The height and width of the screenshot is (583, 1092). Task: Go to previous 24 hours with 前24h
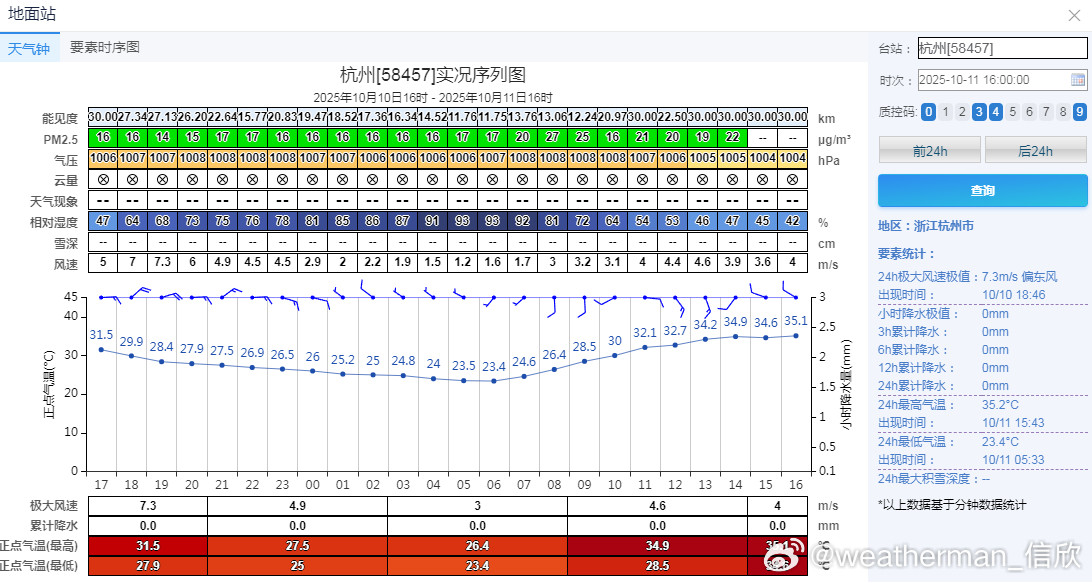(x=930, y=150)
